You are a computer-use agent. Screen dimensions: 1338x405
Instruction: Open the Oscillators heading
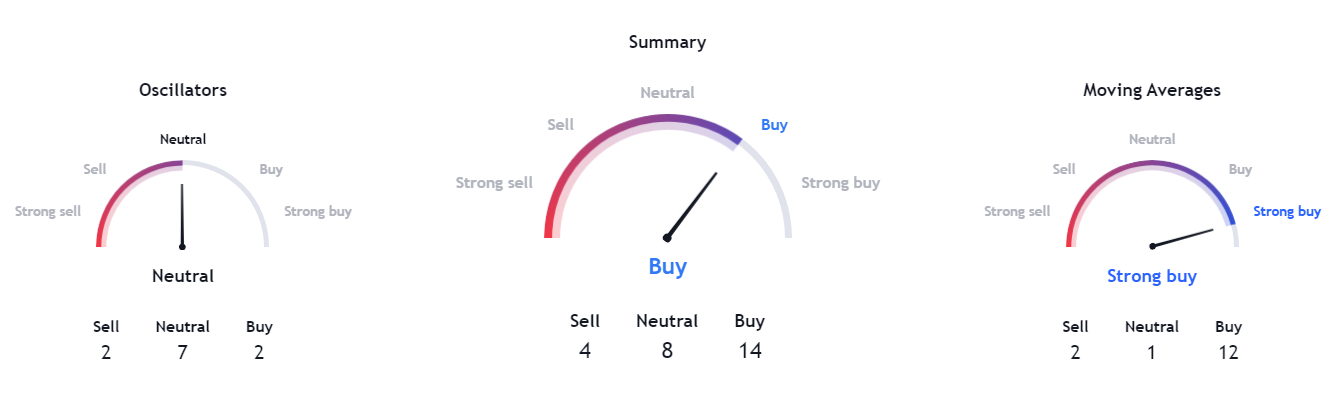(183, 90)
